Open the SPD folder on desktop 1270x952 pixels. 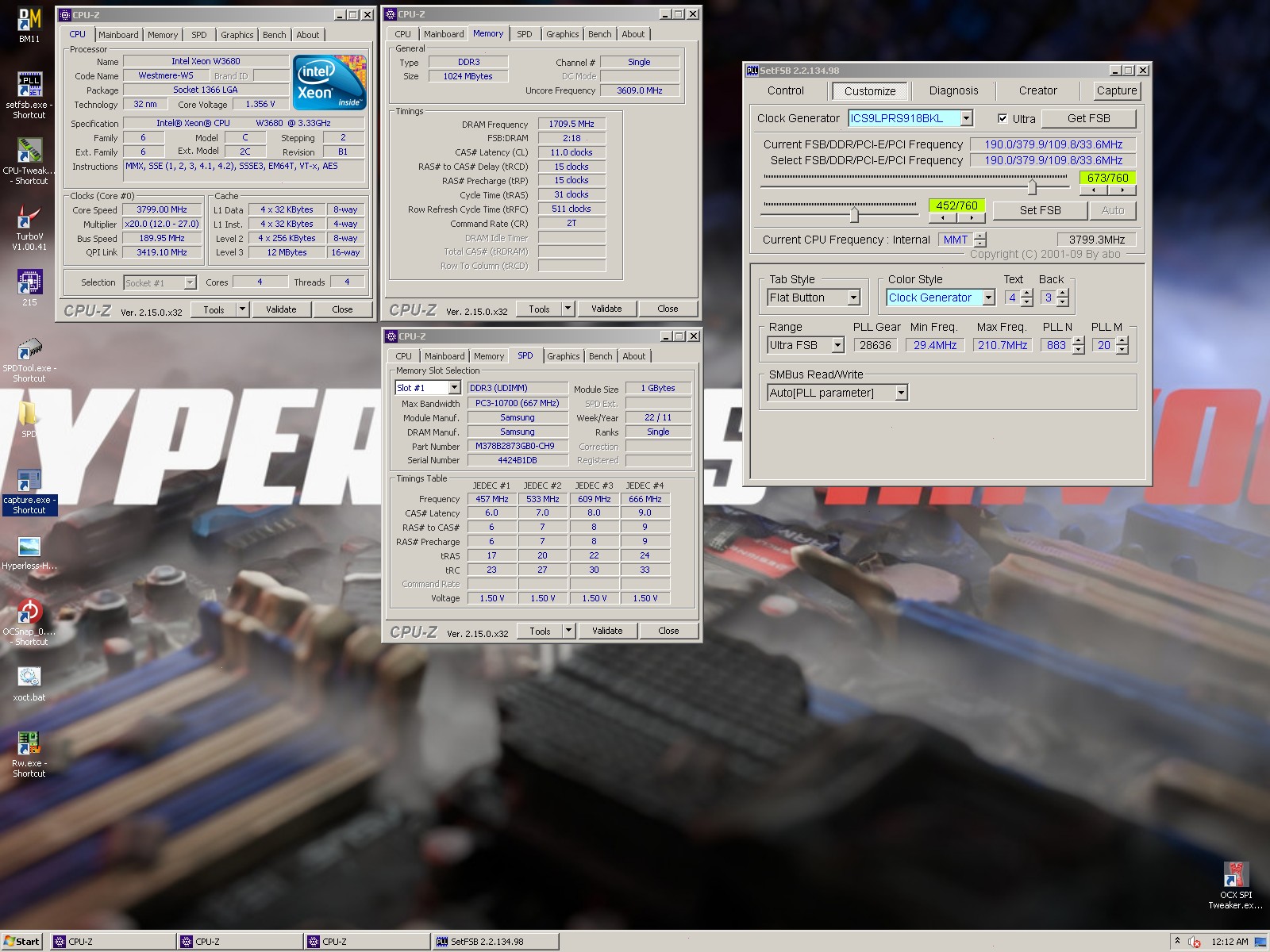(29, 419)
